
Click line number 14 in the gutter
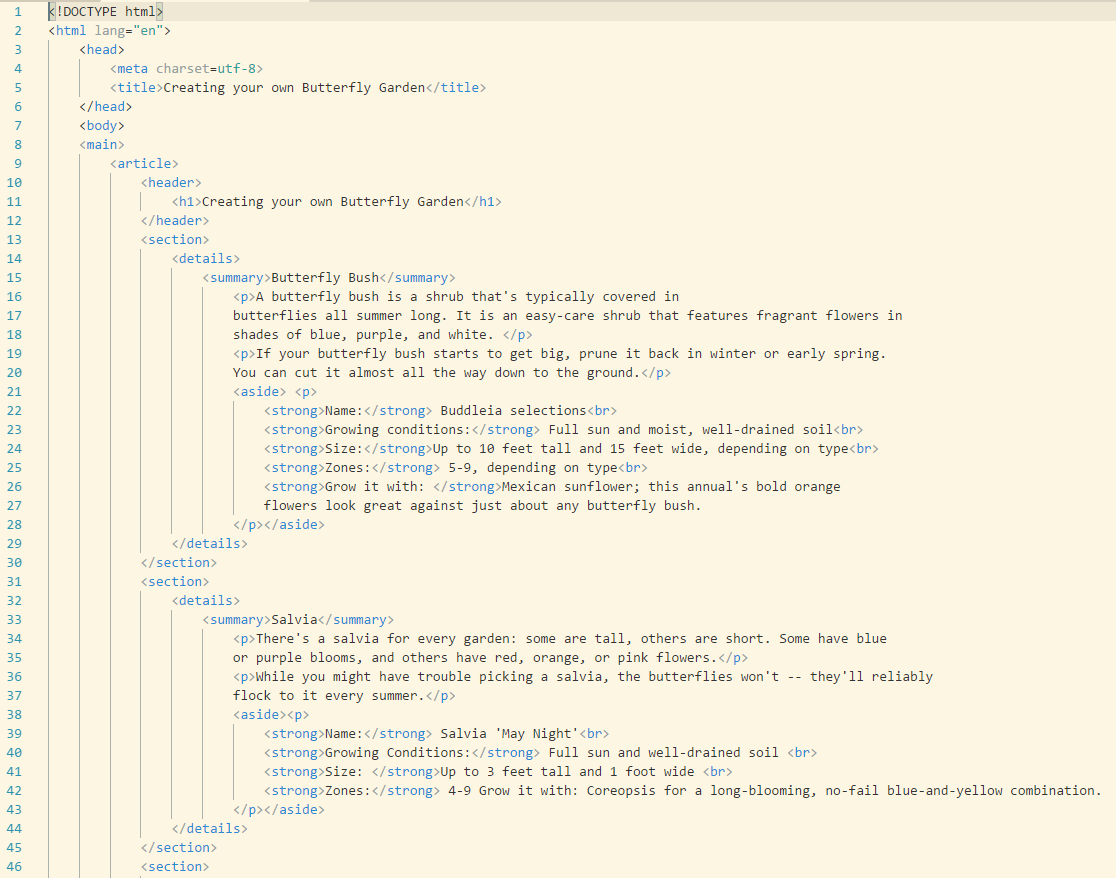14,258
